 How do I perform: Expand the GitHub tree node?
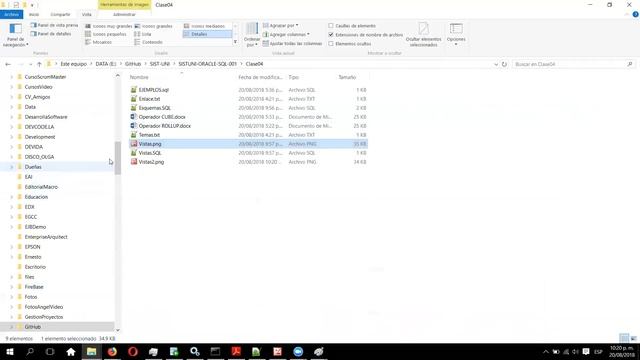tap(11, 327)
